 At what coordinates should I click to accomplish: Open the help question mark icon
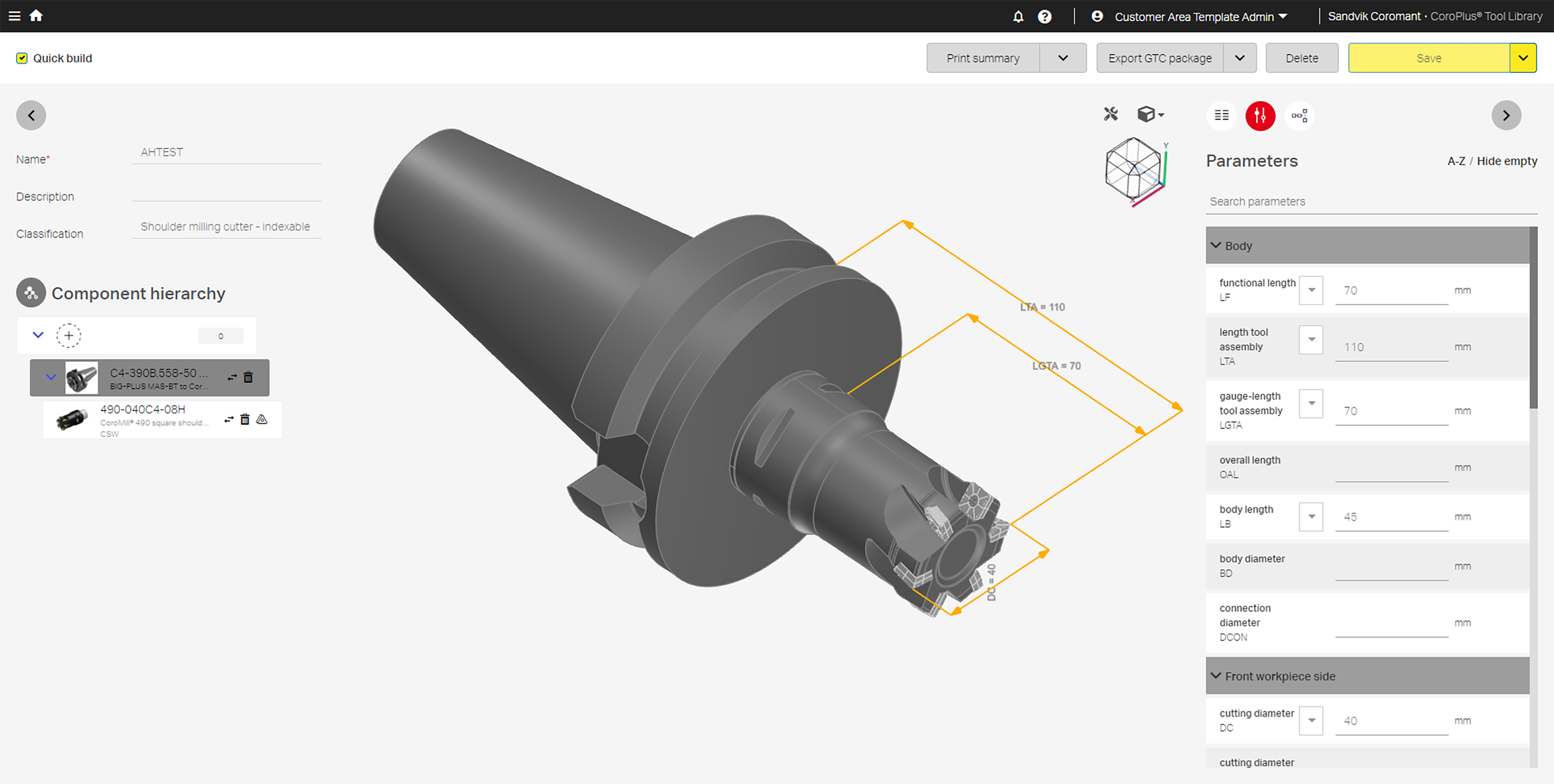[x=1044, y=16]
